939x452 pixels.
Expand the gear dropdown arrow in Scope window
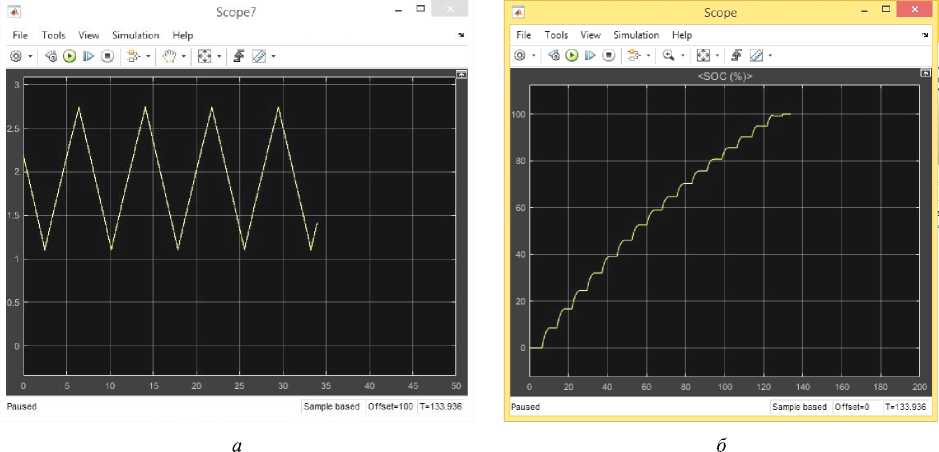point(533,56)
